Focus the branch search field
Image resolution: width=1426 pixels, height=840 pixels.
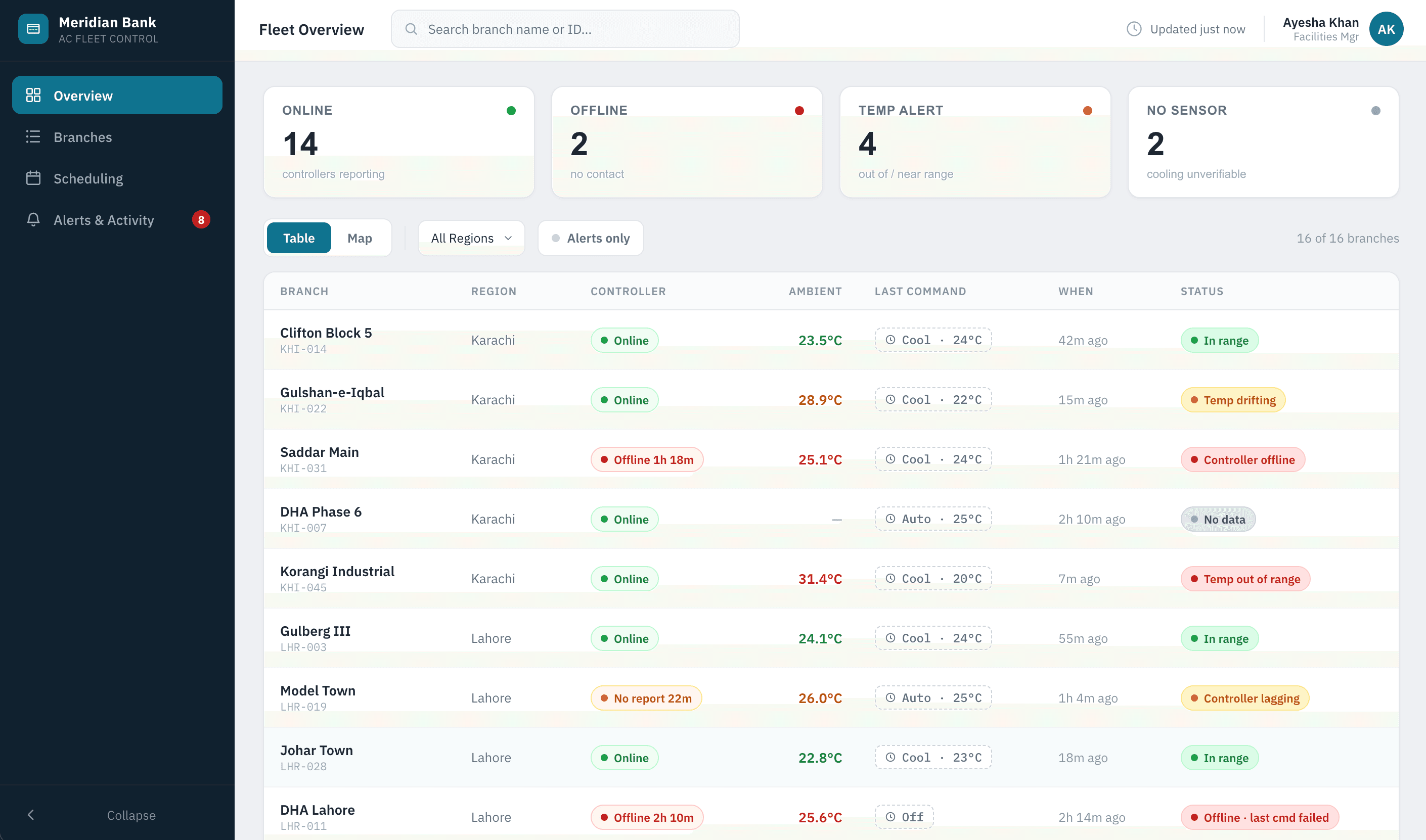tap(565, 29)
